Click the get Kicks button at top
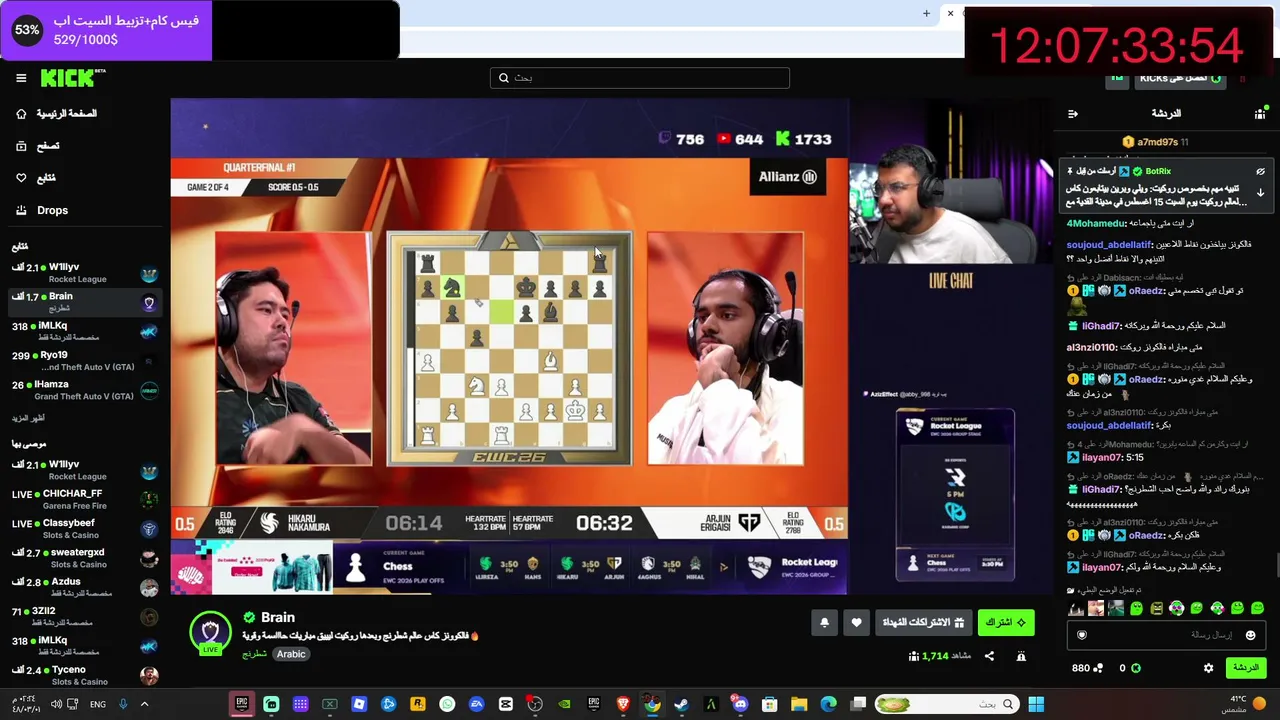1280x720 pixels. (1181, 78)
